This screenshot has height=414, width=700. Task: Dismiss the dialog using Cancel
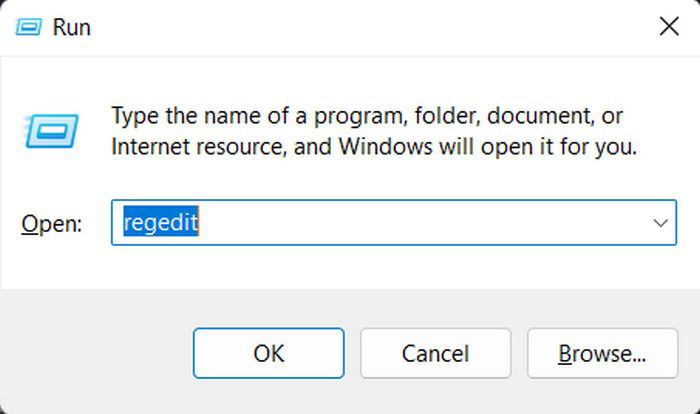pyautogui.click(x=436, y=353)
